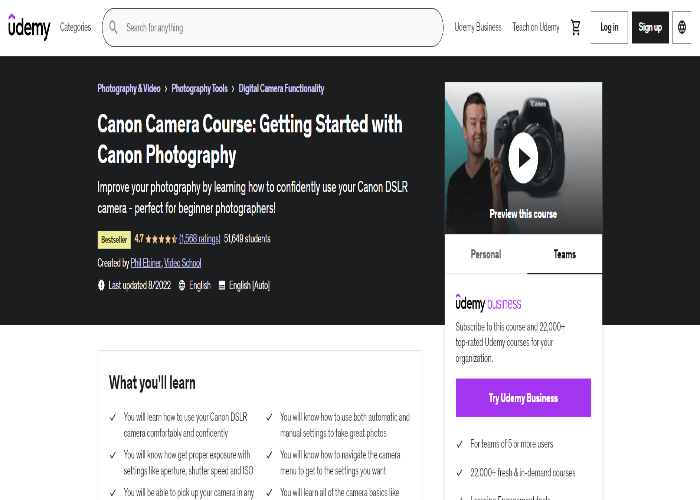The height and width of the screenshot is (500, 700).
Task: Click checkmark beside teams of 5 users
Action: pos(460,444)
